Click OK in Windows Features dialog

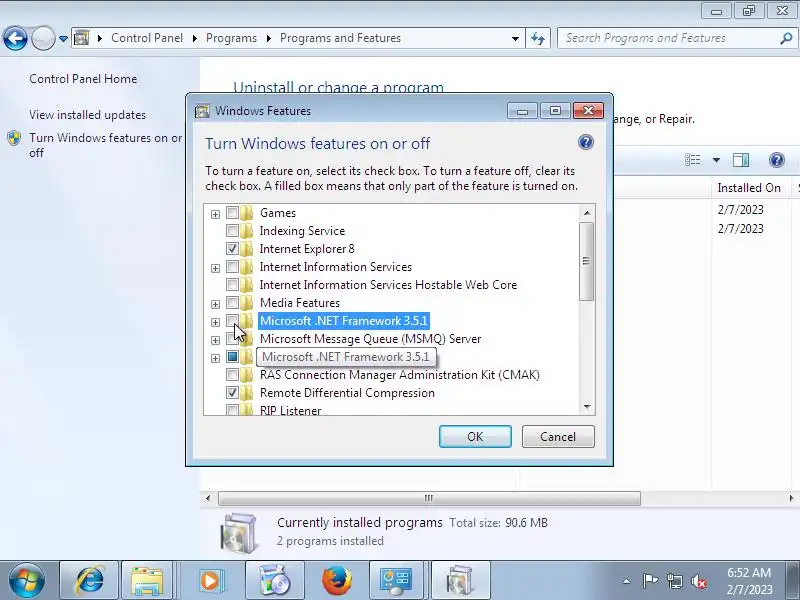(475, 437)
